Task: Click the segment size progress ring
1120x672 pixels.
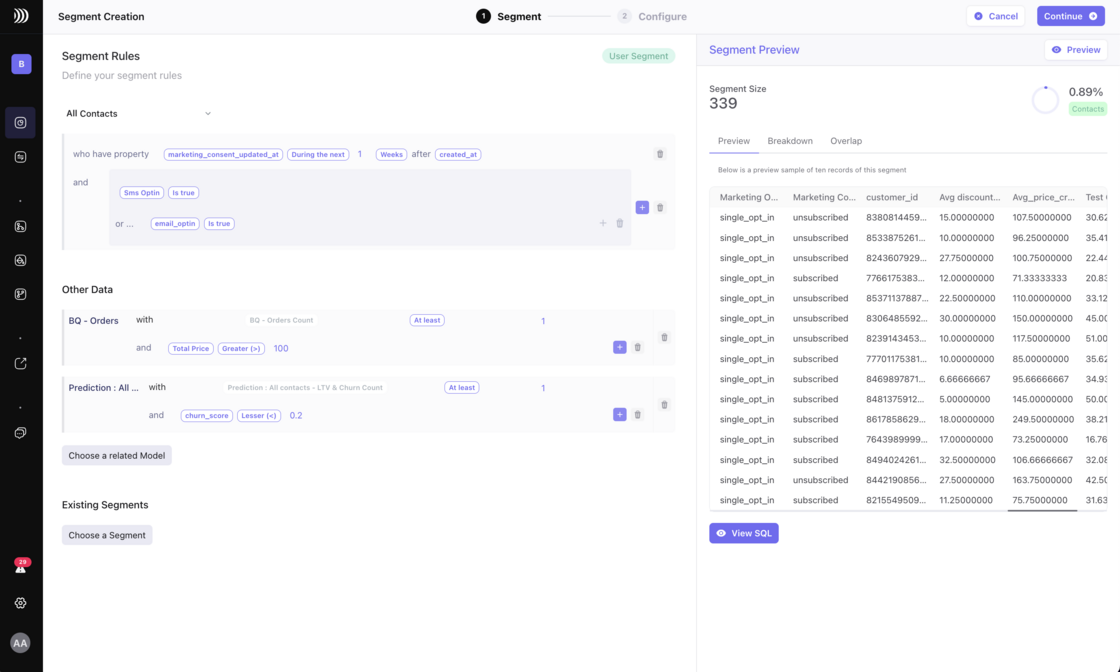Action: pos(1045,100)
